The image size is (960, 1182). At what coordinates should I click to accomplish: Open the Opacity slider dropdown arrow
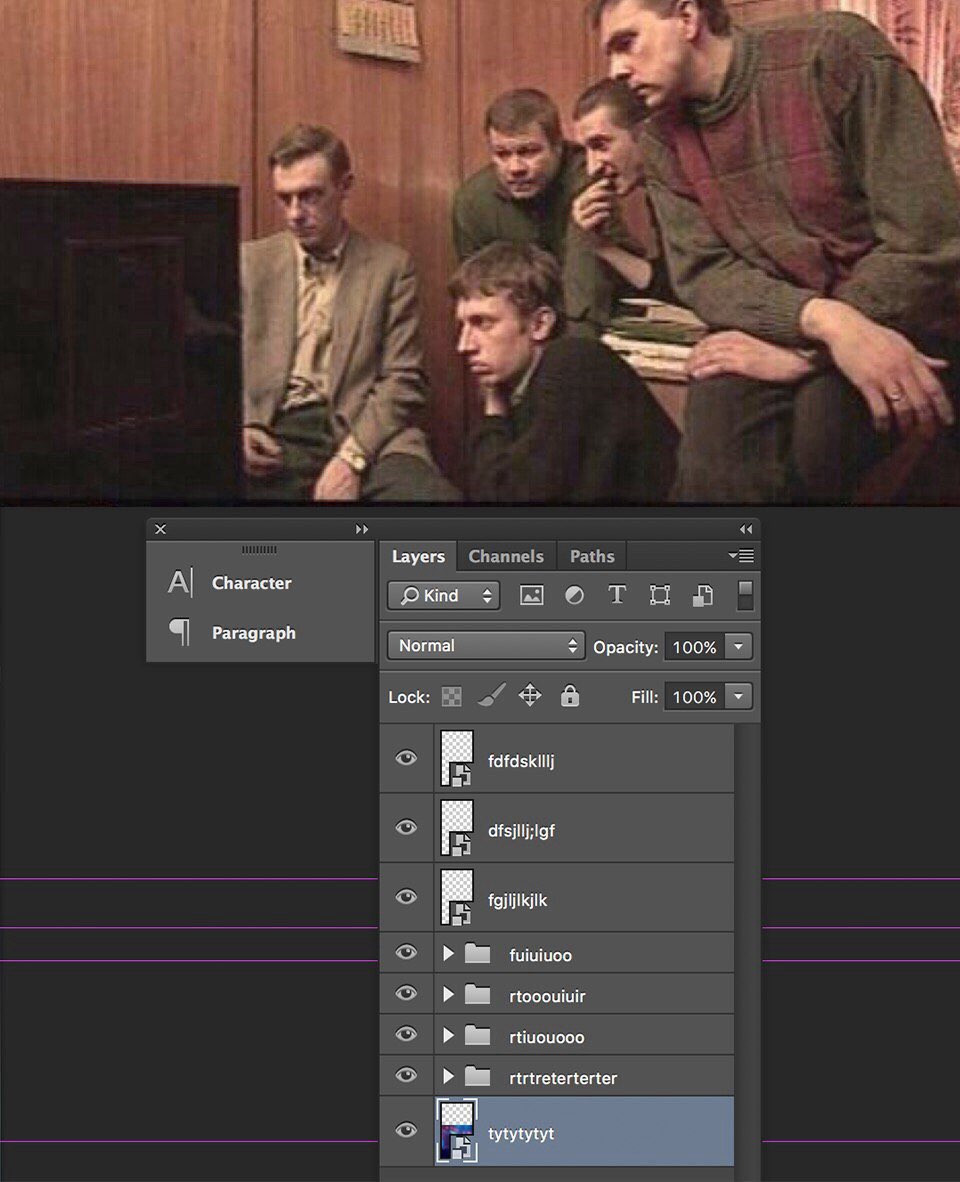(738, 647)
